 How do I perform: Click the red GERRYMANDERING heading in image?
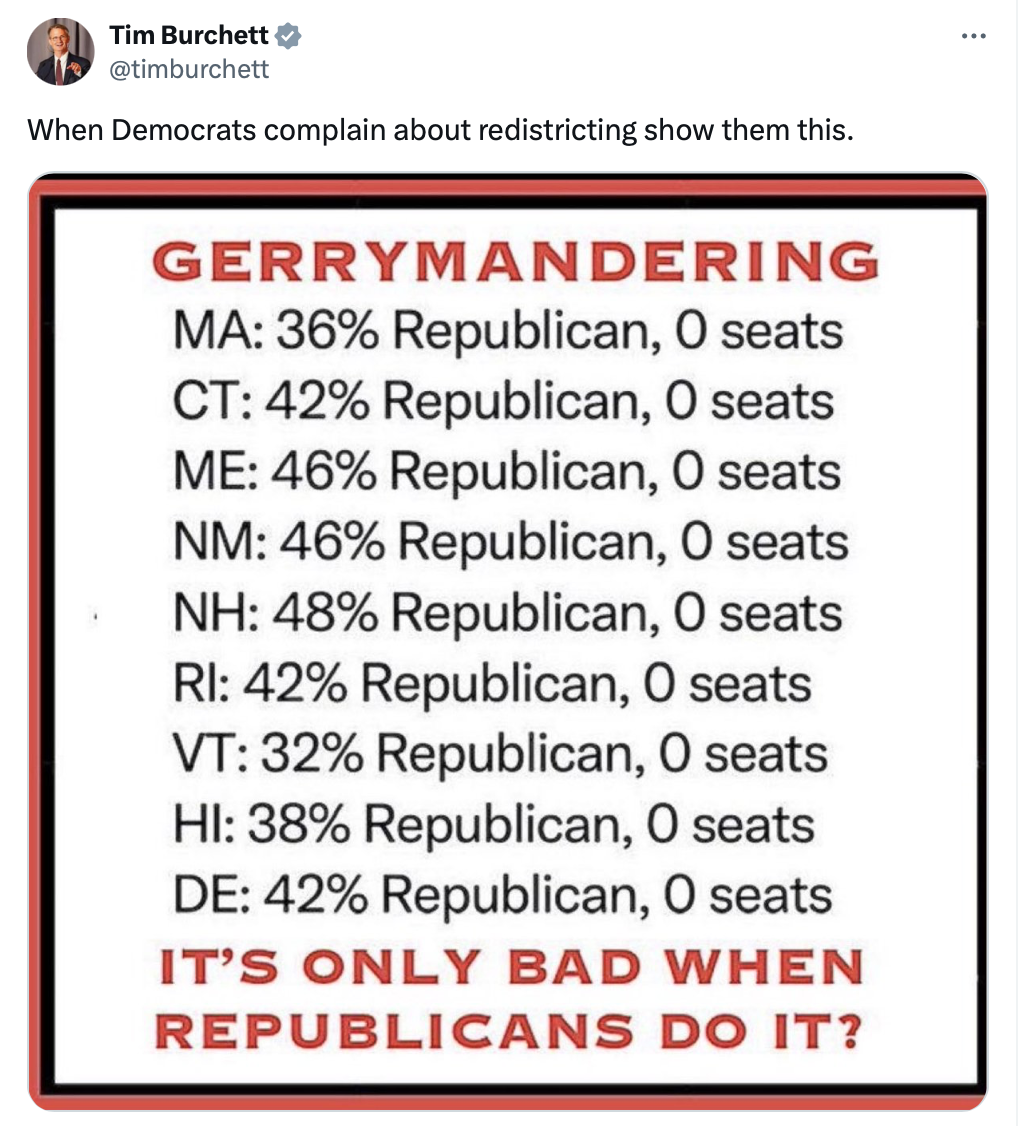517,262
